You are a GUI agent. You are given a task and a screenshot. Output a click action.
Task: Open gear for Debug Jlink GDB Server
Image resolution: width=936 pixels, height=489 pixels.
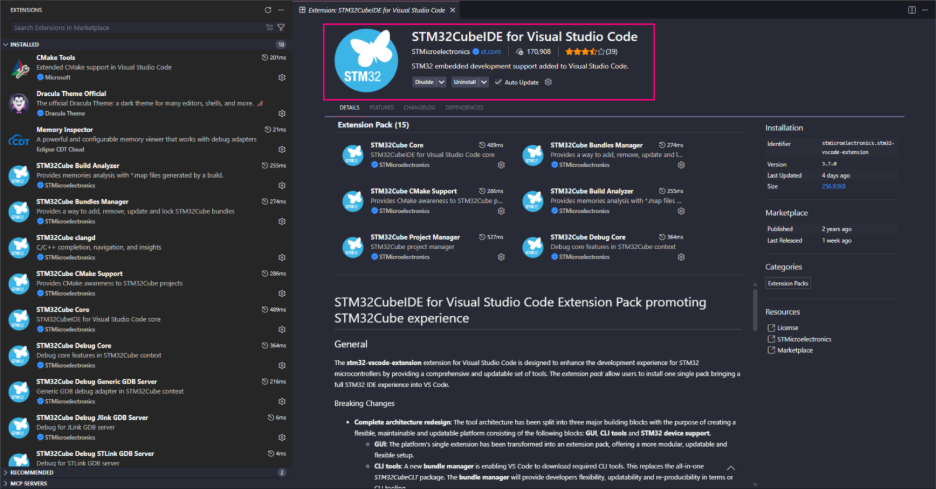pyautogui.click(x=282, y=438)
